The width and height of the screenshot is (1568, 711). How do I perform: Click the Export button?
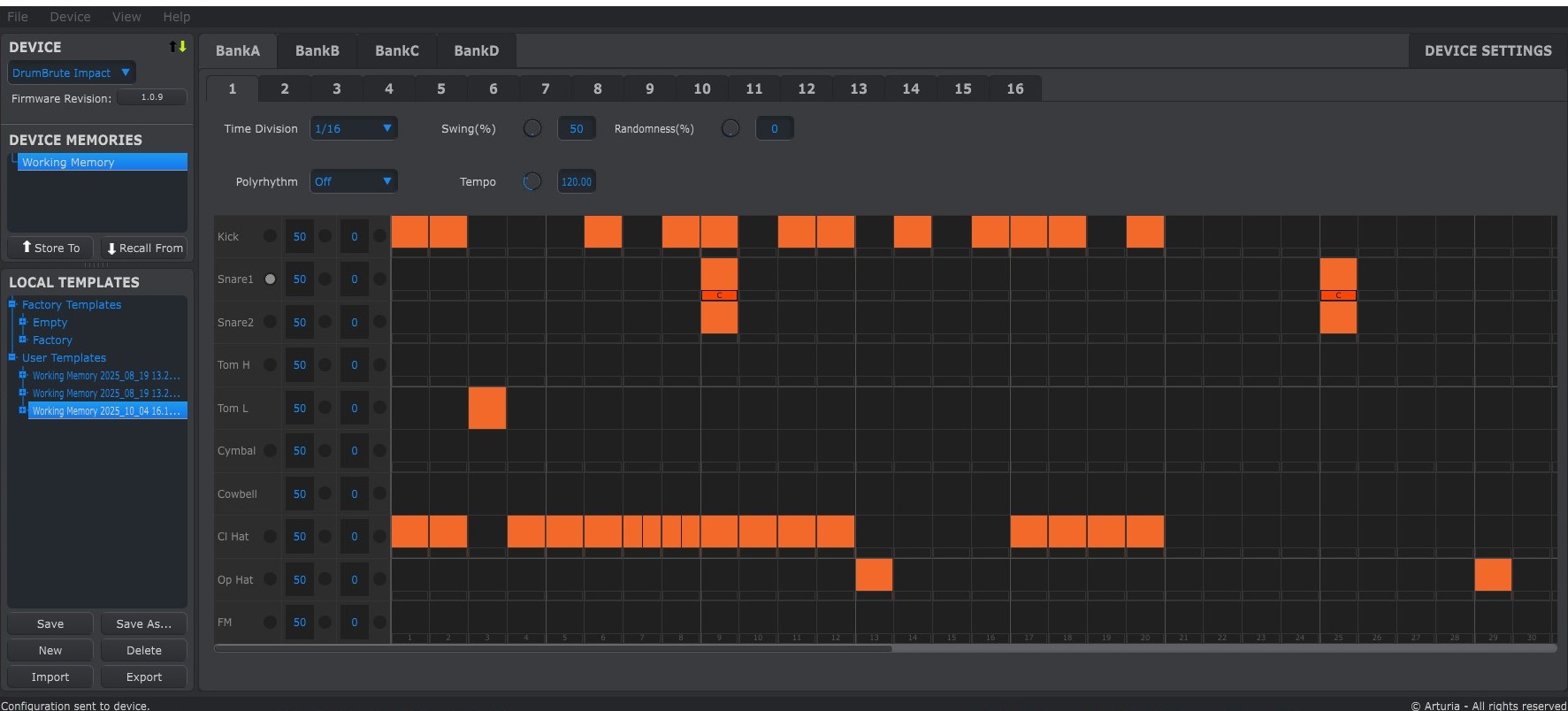143,677
